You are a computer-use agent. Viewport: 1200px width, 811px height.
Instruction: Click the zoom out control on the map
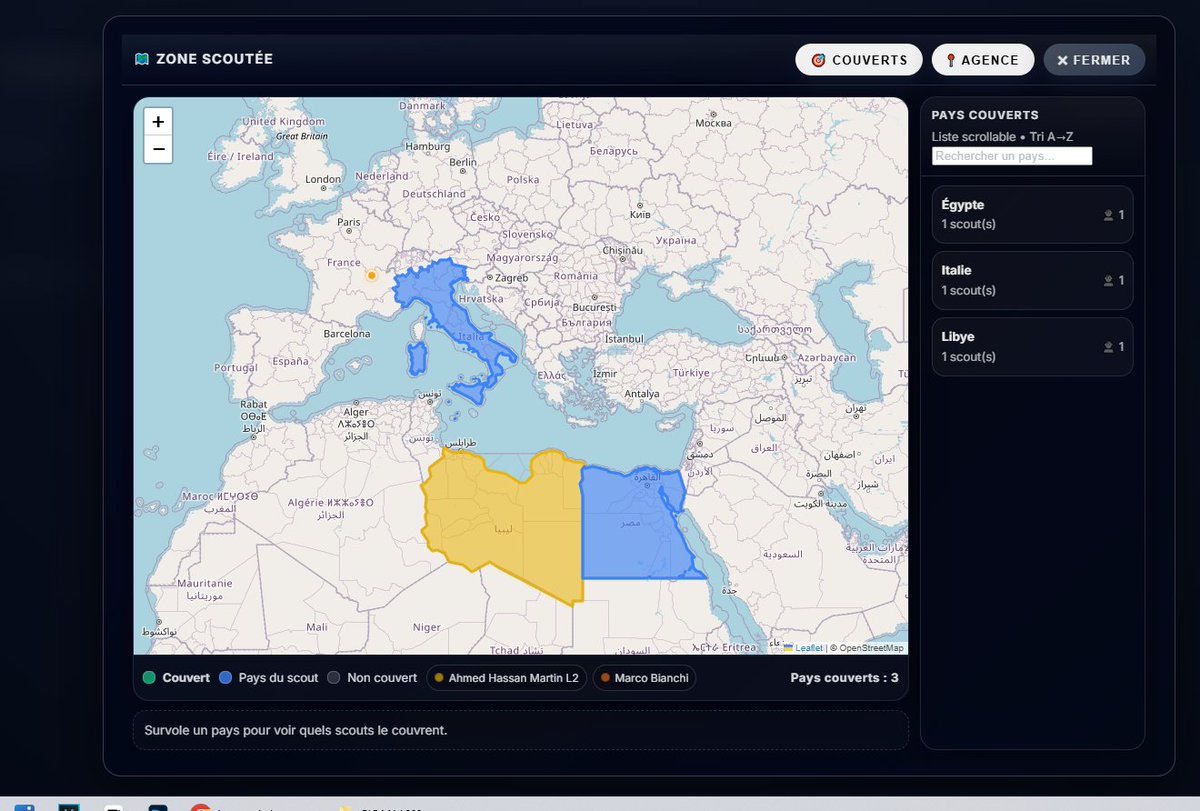[158, 149]
